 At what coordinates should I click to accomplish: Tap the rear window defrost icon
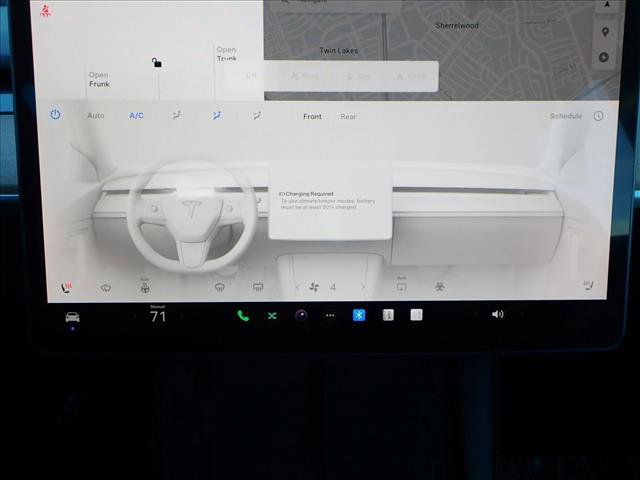pos(258,288)
